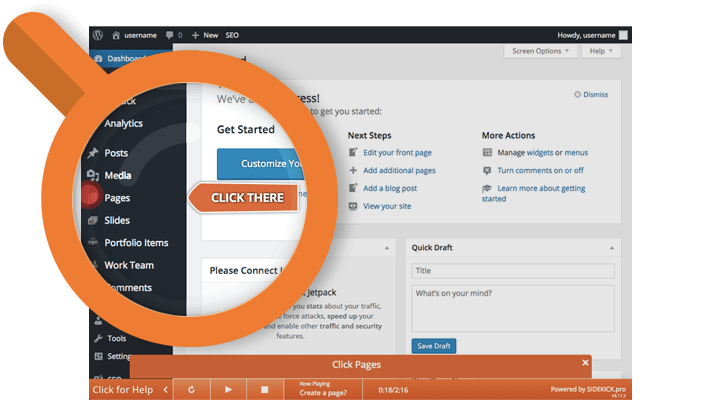Click the Posts pushpin icon in sidebar
Image resolution: width=720 pixels, height=420 pixels.
click(92, 153)
